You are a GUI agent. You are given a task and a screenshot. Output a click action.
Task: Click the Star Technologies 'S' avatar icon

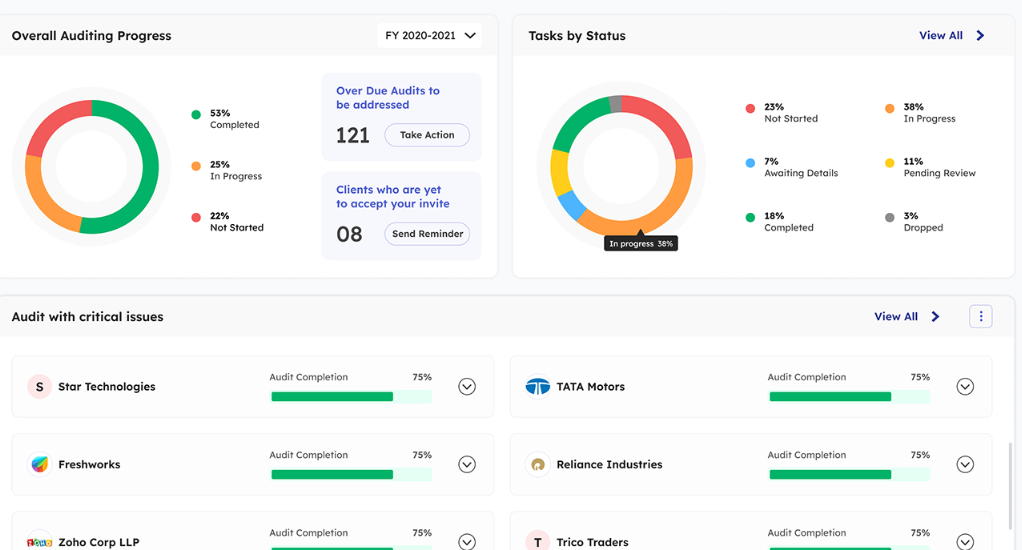click(39, 387)
